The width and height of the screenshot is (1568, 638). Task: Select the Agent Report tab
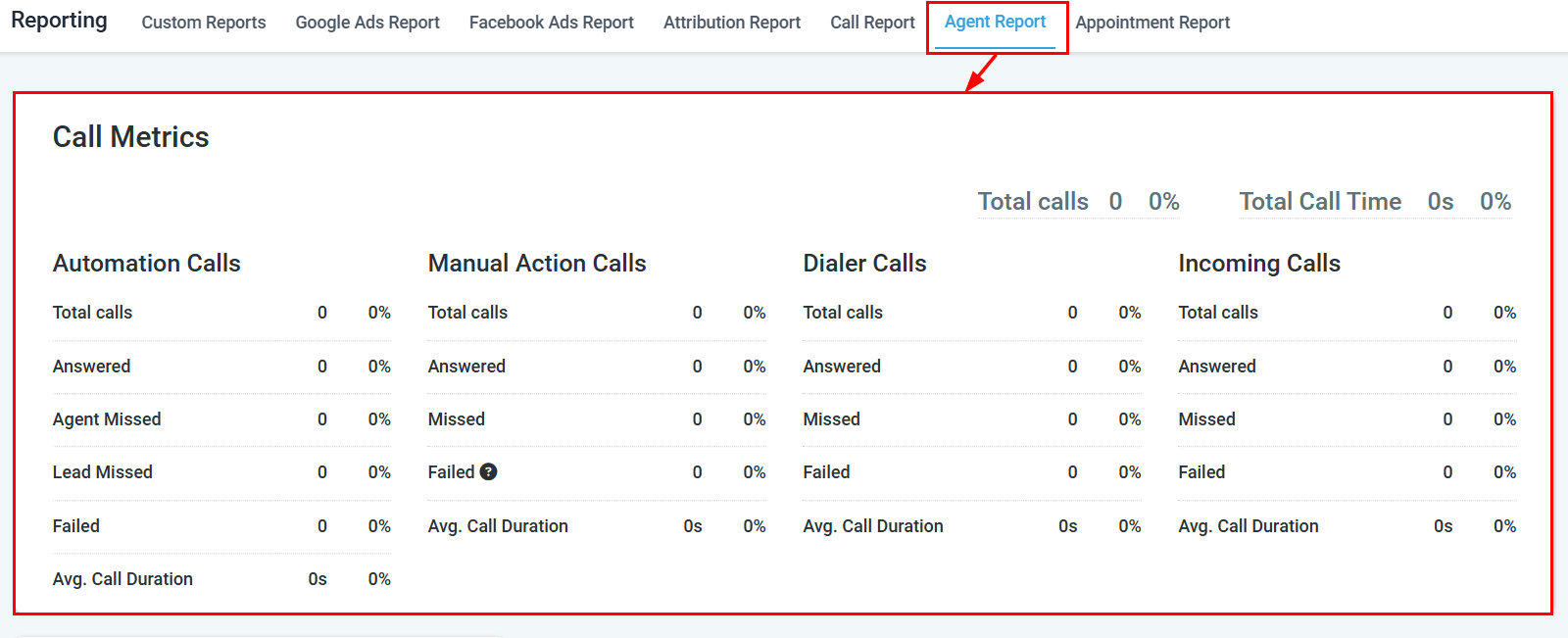click(x=996, y=22)
